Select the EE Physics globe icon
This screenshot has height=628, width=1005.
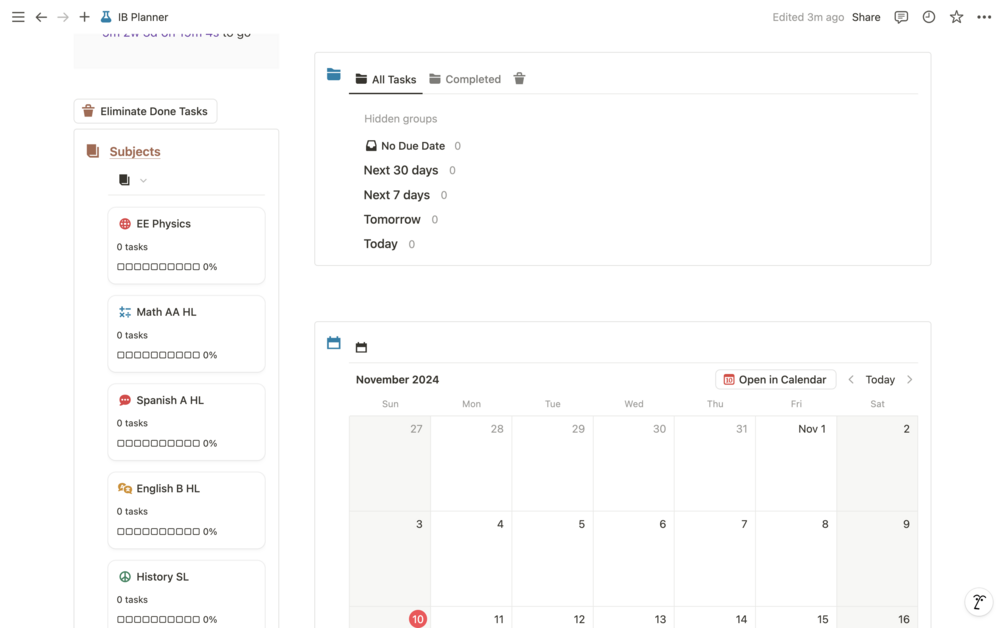124,223
